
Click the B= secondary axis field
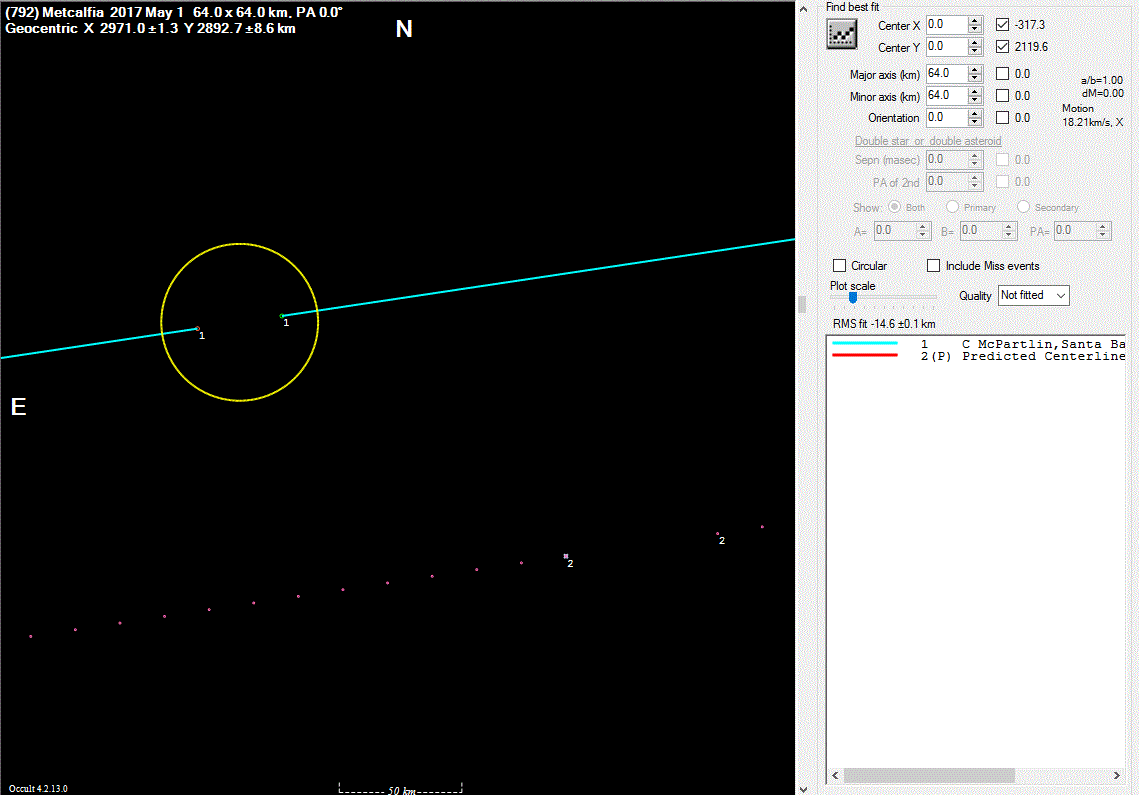tap(980, 230)
